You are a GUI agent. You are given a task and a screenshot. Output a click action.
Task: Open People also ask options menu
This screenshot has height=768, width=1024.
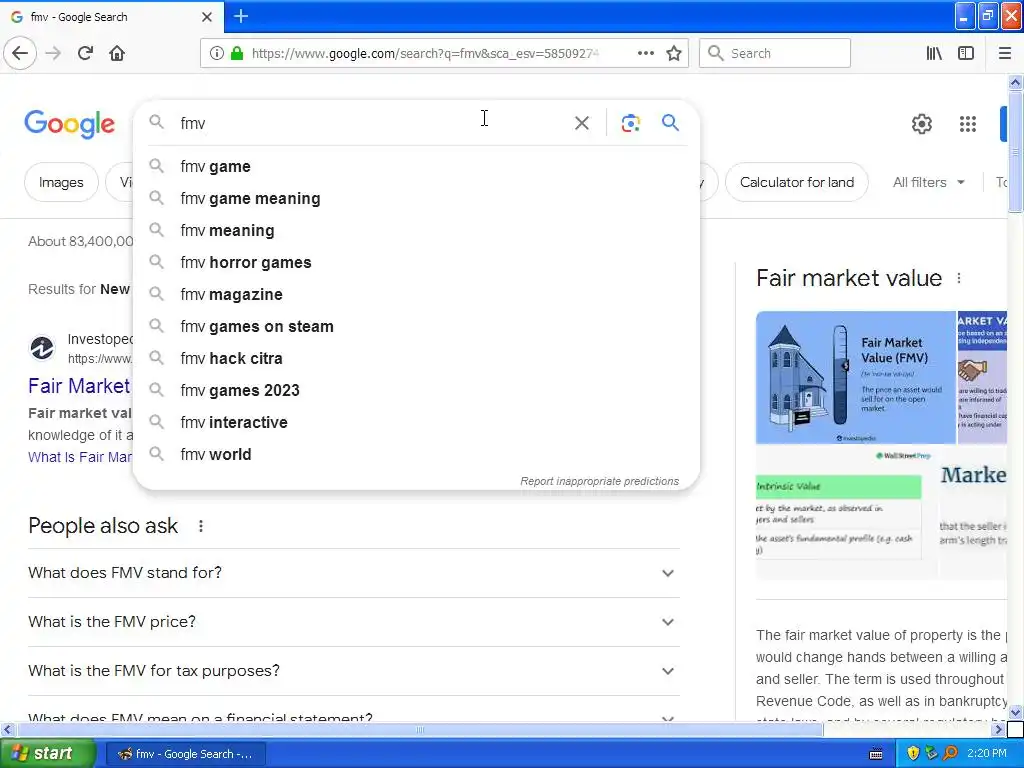click(x=200, y=526)
